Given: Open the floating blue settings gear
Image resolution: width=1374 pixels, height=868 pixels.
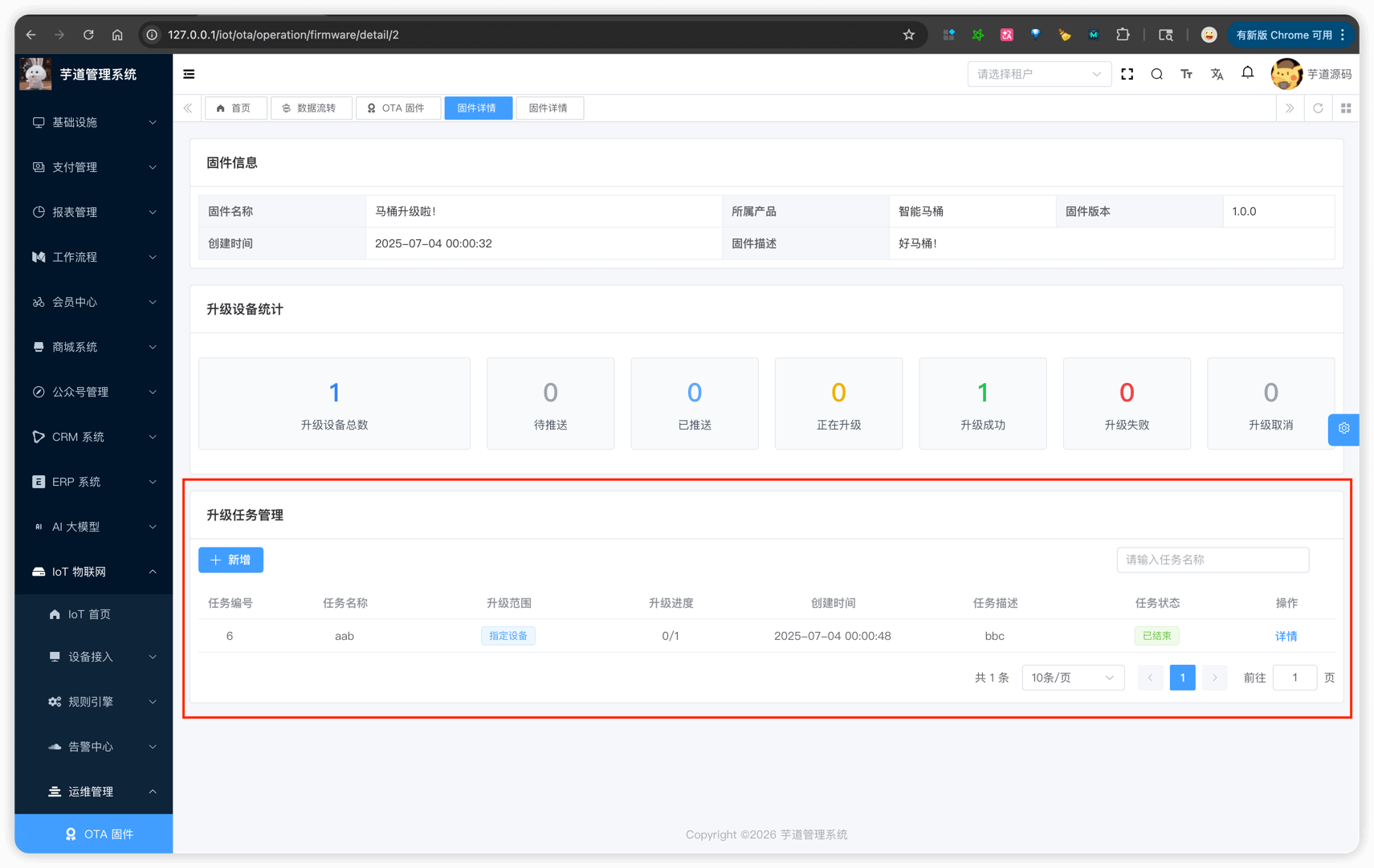Looking at the screenshot, I should coord(1343,429).
